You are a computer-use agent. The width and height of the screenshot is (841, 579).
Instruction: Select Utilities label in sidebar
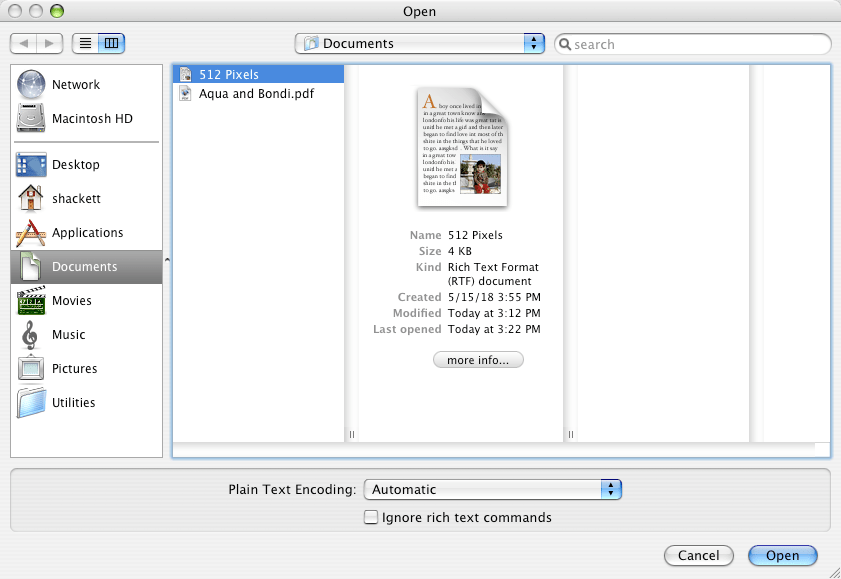73,403
